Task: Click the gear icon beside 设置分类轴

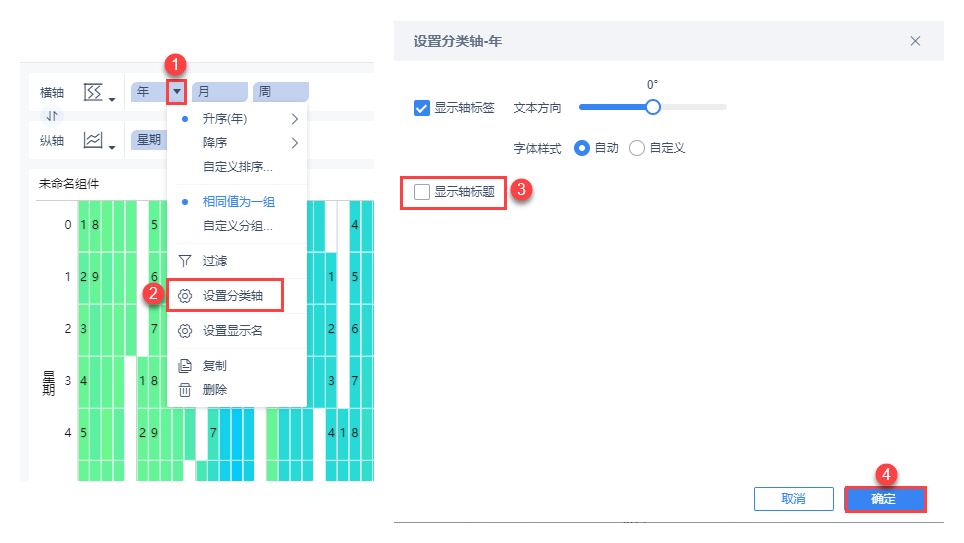Action: 184,296
